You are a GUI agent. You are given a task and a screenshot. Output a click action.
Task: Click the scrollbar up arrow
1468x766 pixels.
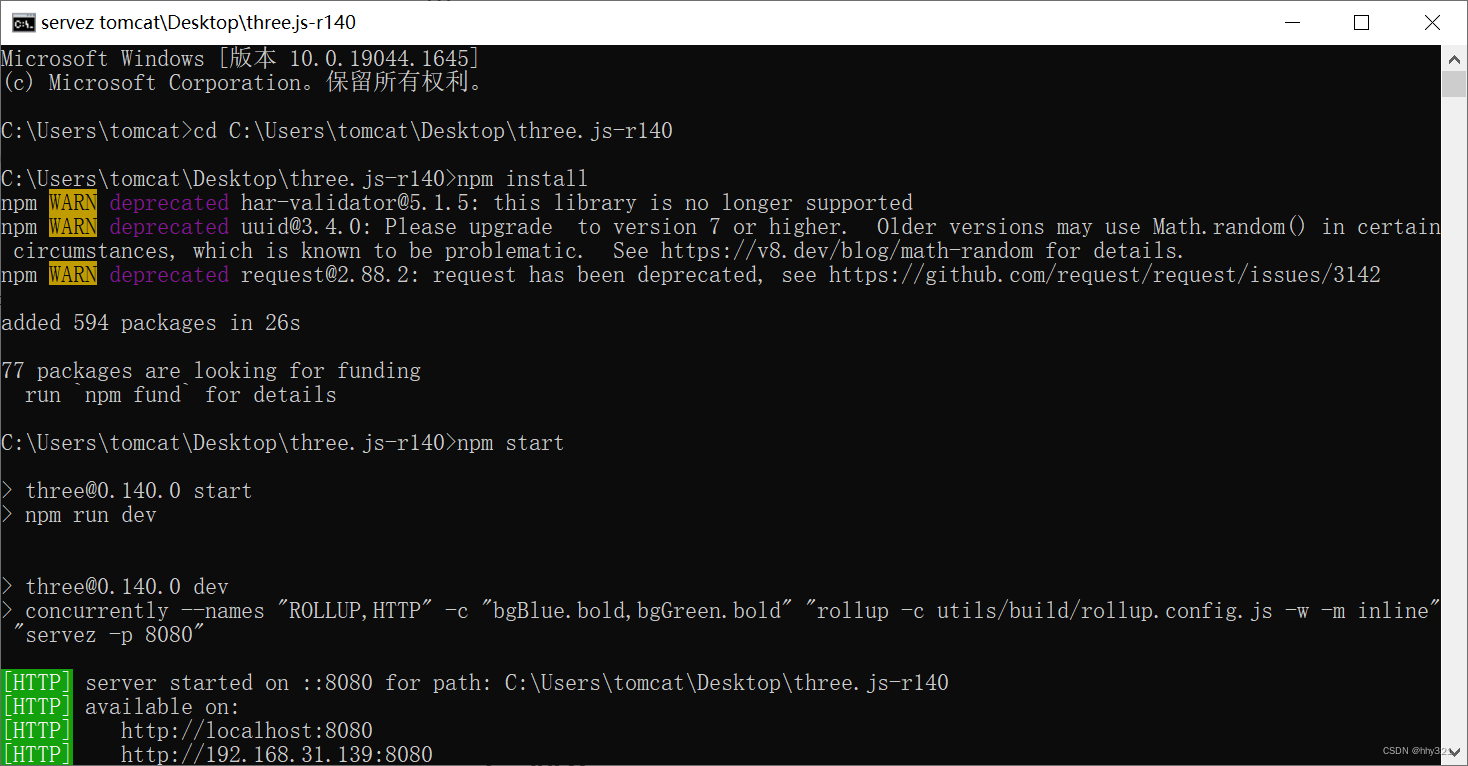tap(1456, 57)
